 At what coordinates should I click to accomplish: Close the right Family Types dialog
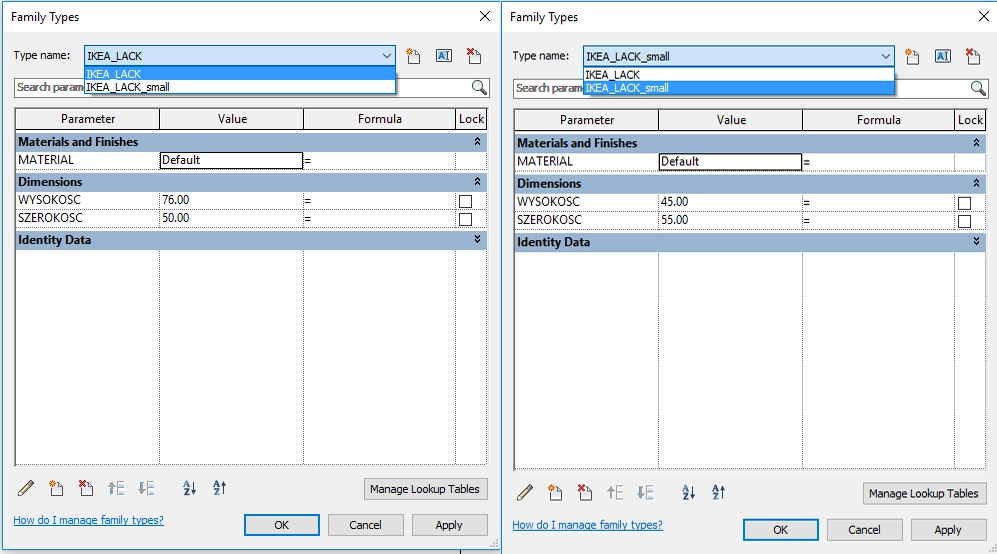point(984,17)
